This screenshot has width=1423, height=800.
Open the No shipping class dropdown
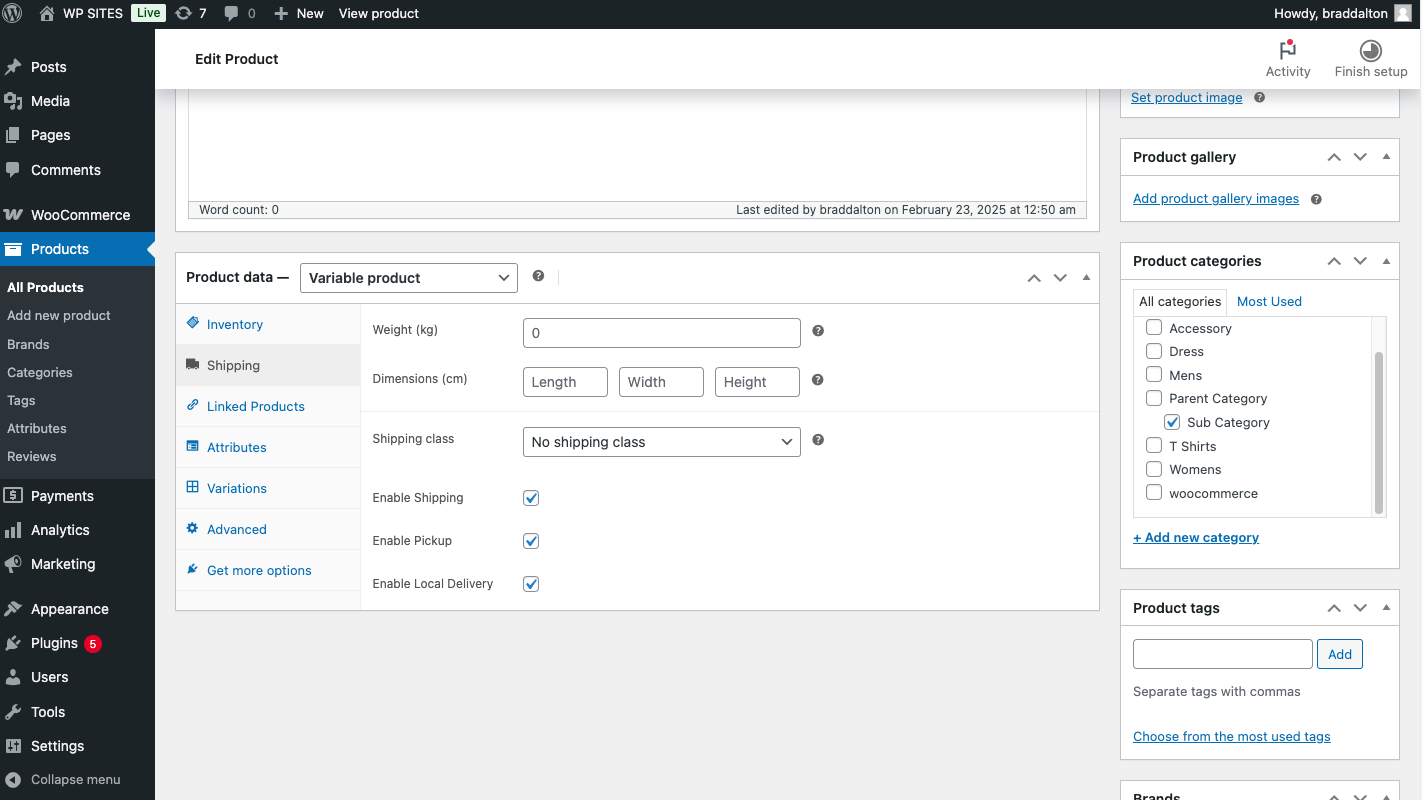tap(661, 442)
